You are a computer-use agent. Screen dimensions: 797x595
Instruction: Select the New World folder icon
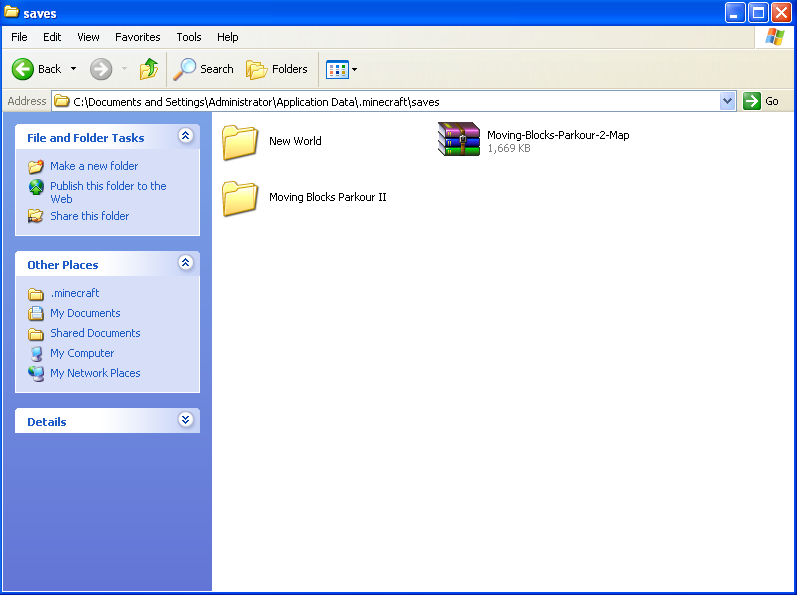click(240, 142)
